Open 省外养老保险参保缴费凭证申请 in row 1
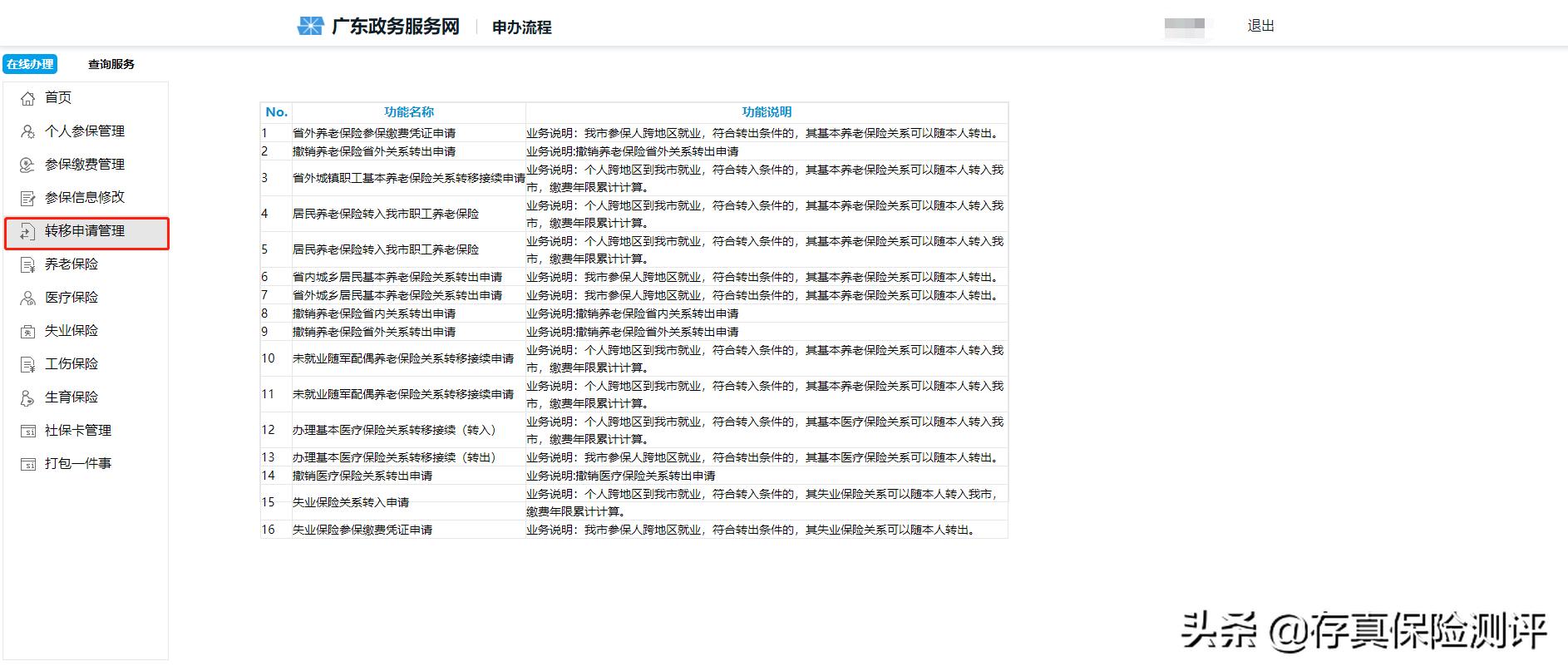Viewport: 1568px width, 671px height. coord(374,133)
